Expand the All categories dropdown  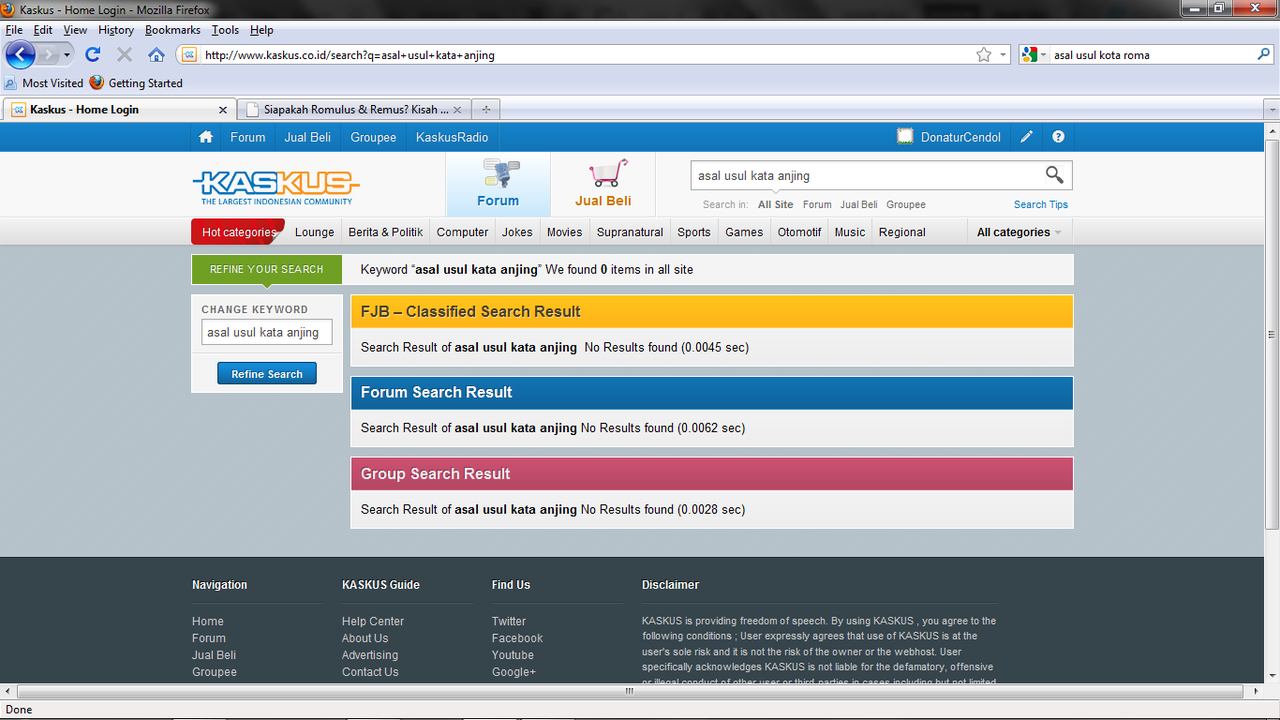click(x=1019, y=232)
